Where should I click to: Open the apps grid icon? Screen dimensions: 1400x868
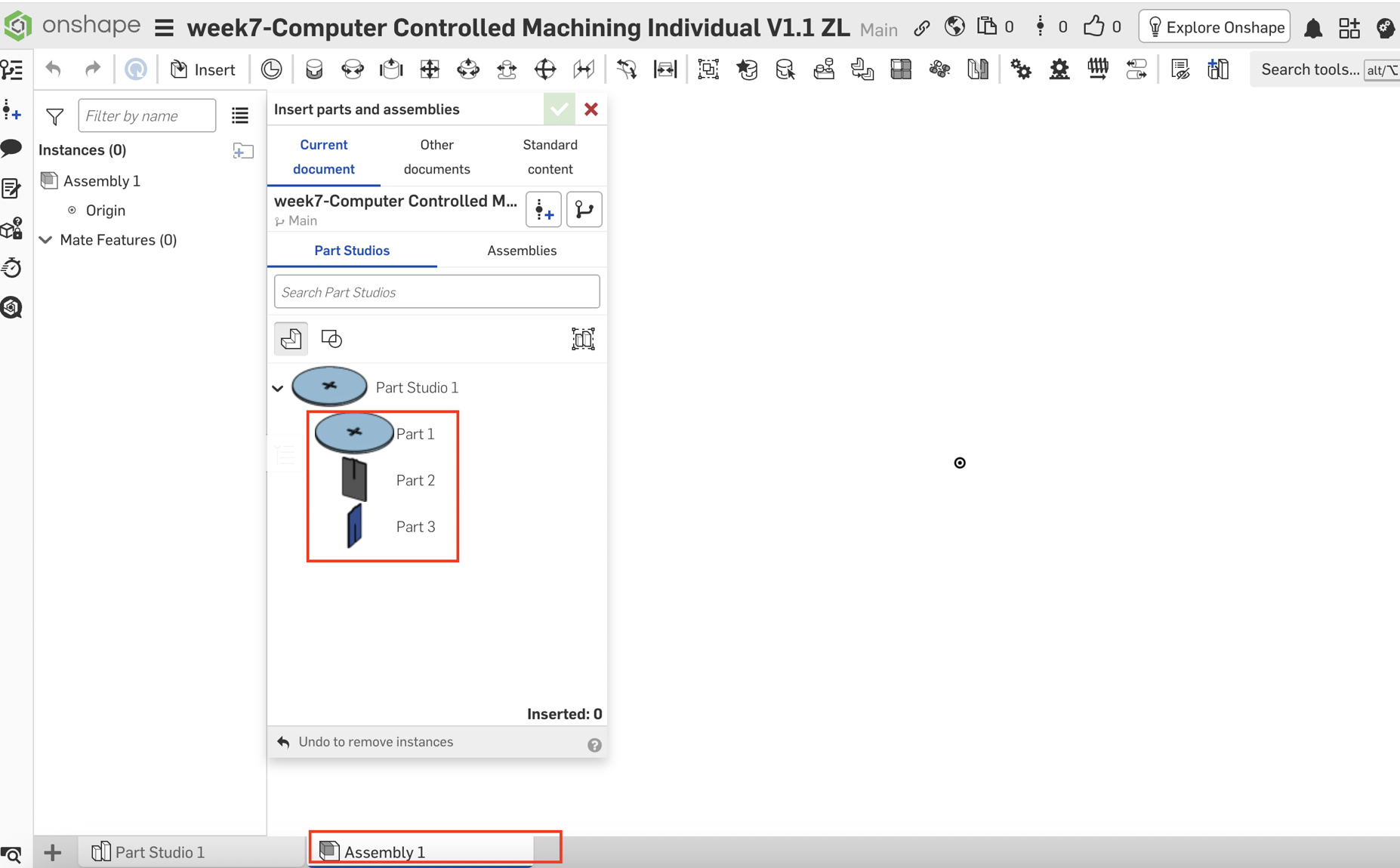(1349, 28)
